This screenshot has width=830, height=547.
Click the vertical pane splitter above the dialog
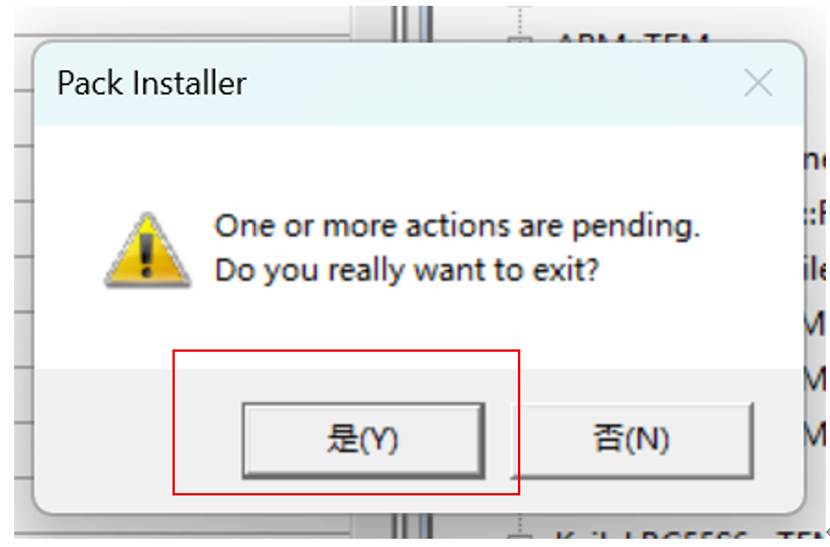pyautogui.click(x=413, y=24)
